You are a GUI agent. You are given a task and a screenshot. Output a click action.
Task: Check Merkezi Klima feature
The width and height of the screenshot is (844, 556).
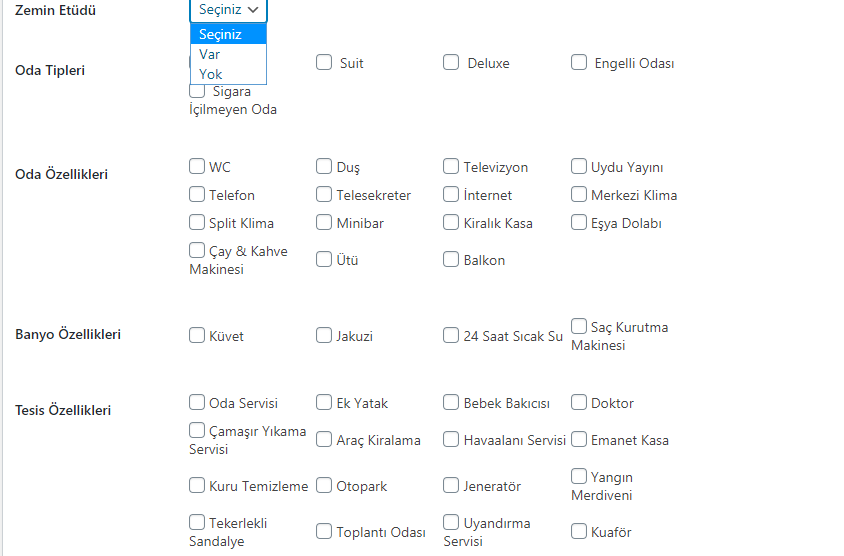[579, 194]
